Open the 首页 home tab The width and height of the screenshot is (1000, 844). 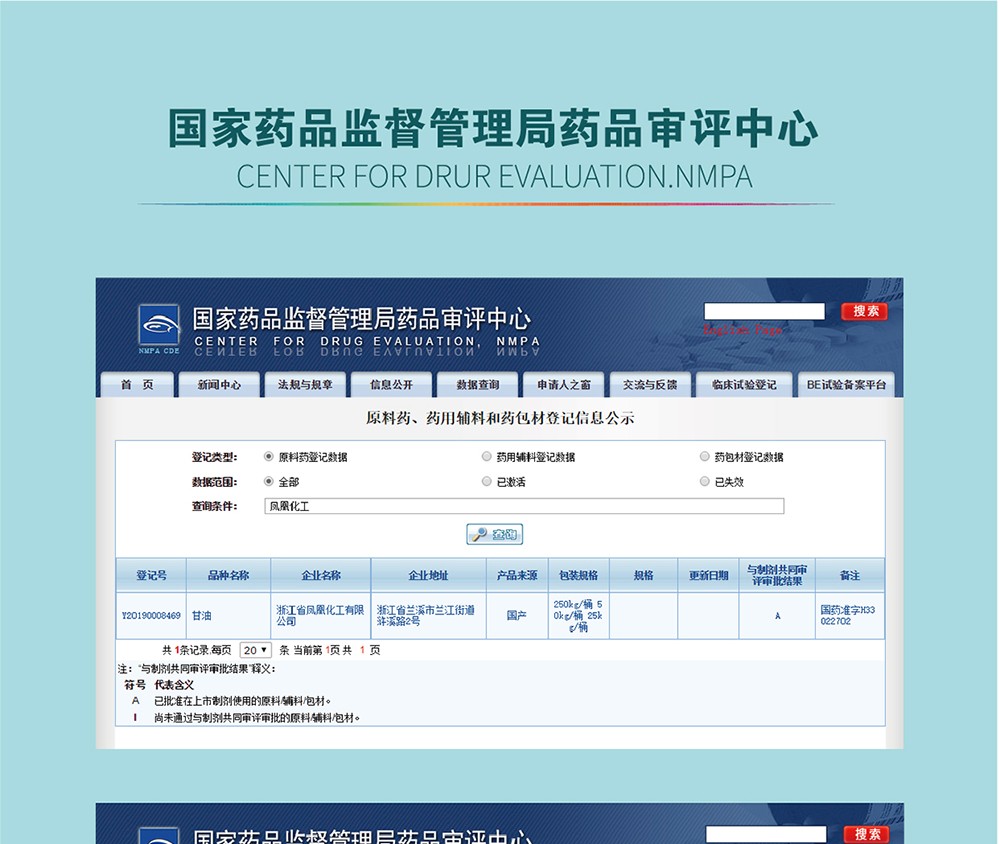137,385
